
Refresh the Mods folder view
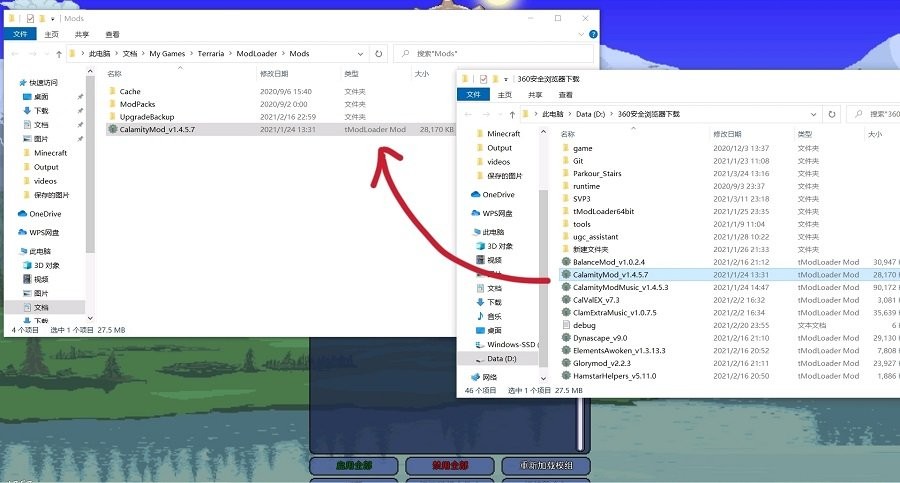378,53
